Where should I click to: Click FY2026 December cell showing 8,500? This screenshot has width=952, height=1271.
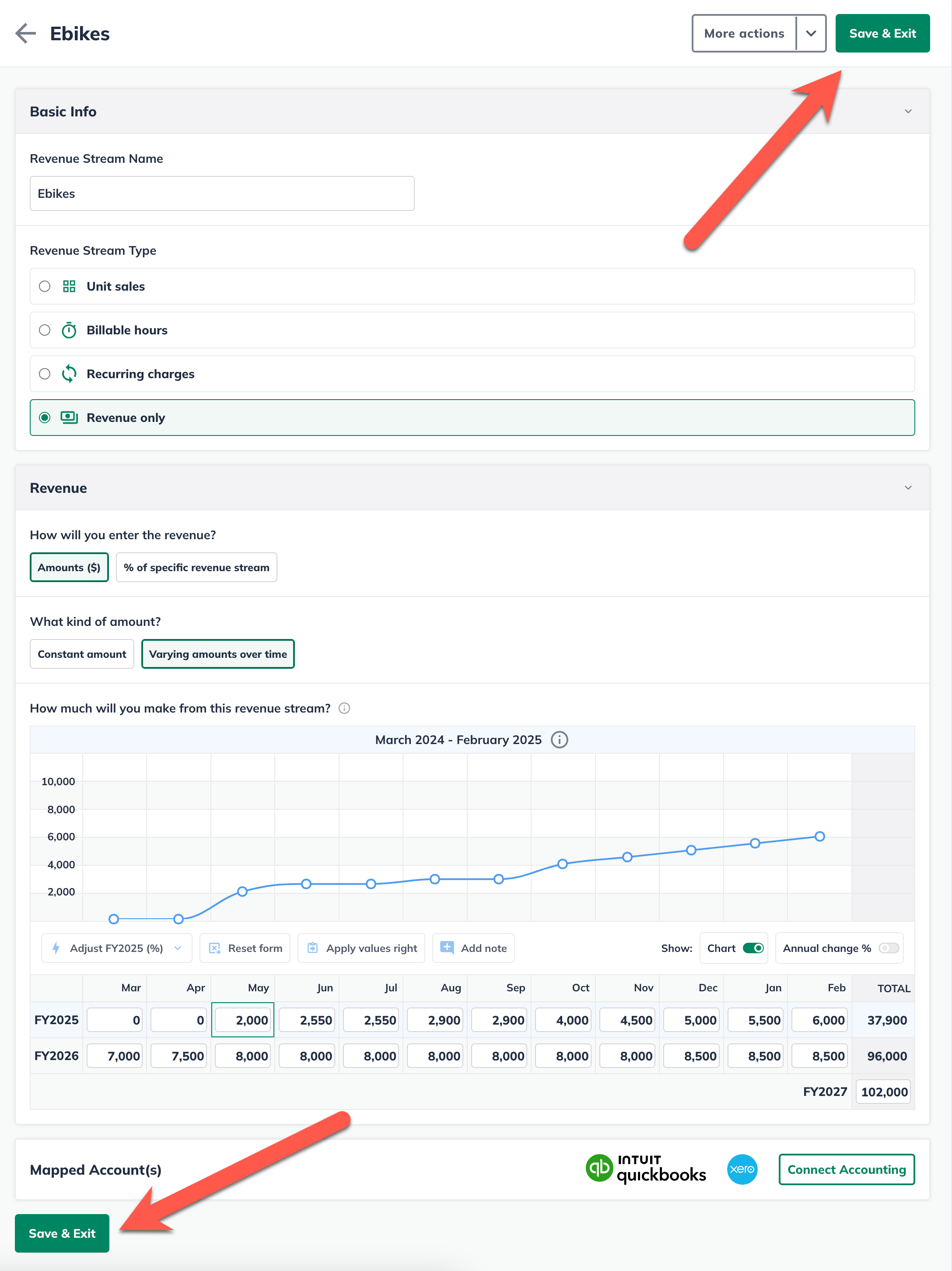pos(692,1056)
